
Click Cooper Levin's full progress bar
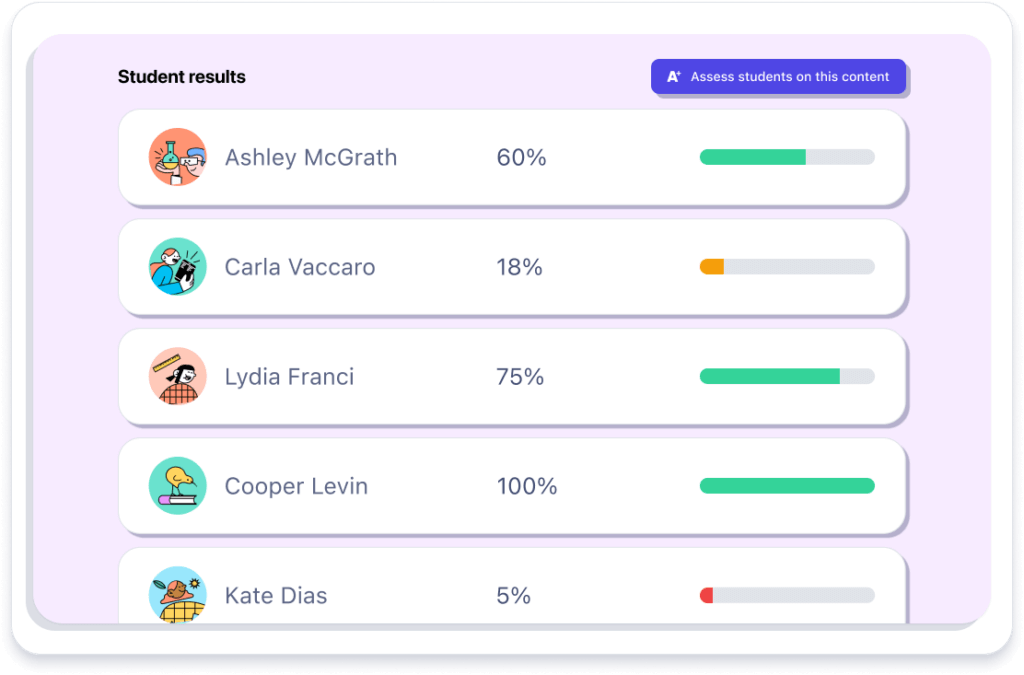point(787,486)
